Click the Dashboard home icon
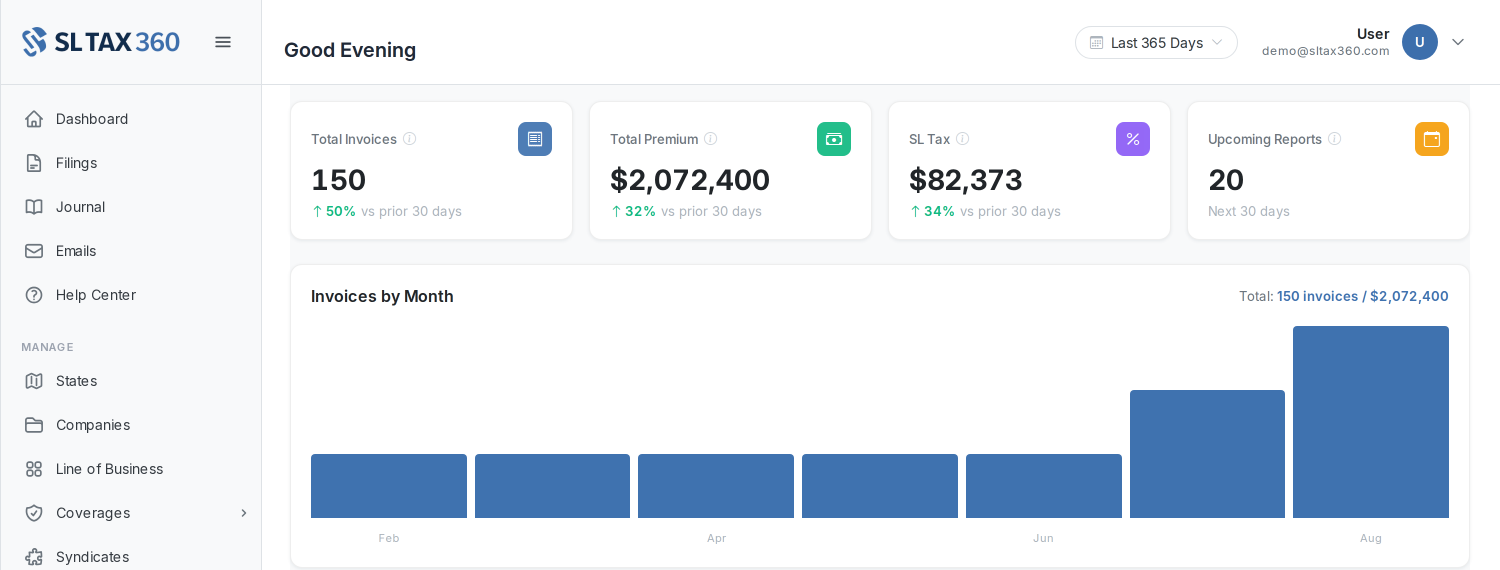 click(34, 119)
